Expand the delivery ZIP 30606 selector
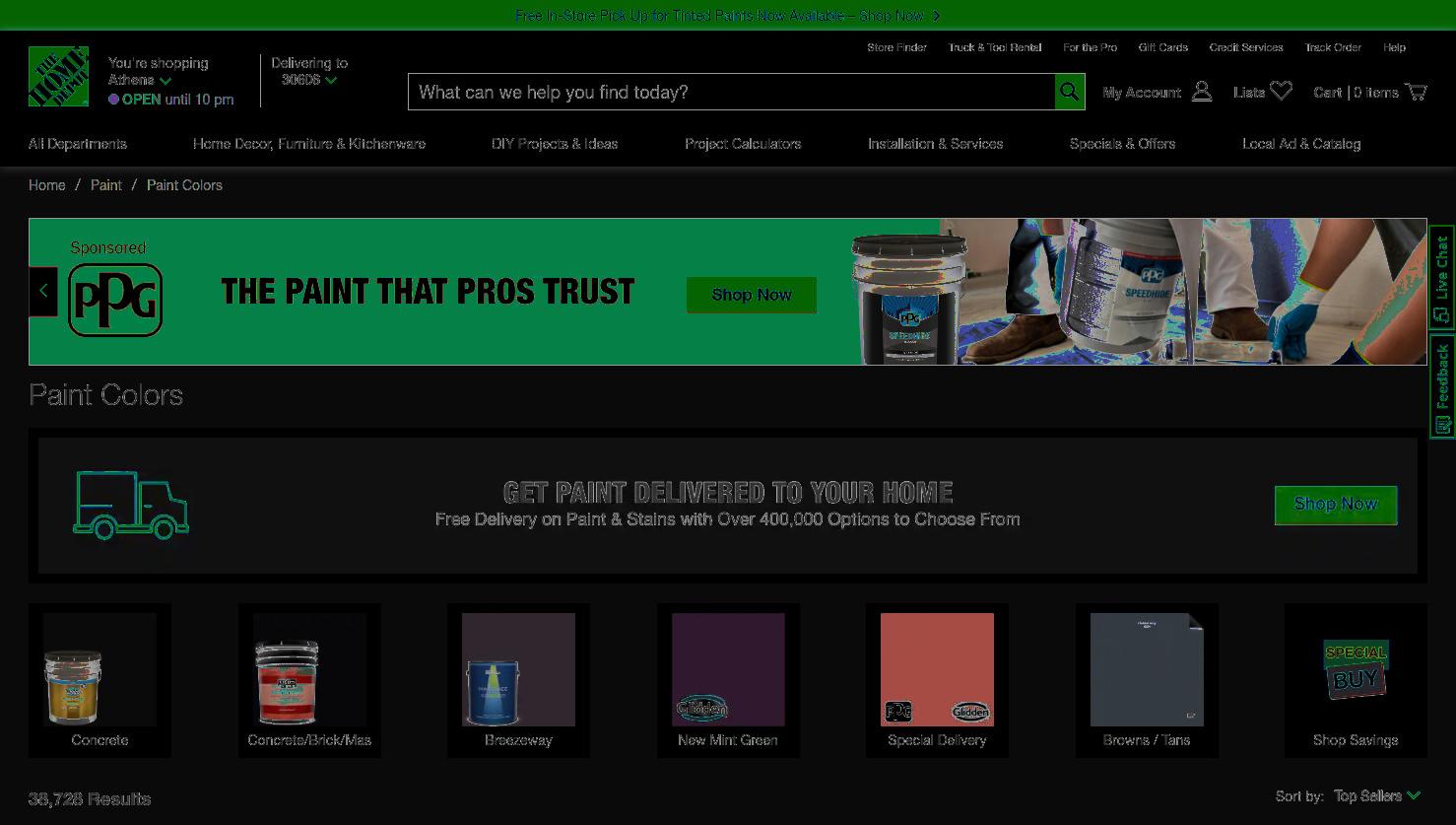Image resolution: width=1456 pixels, height=825 pixels. [x=309, y=80]
